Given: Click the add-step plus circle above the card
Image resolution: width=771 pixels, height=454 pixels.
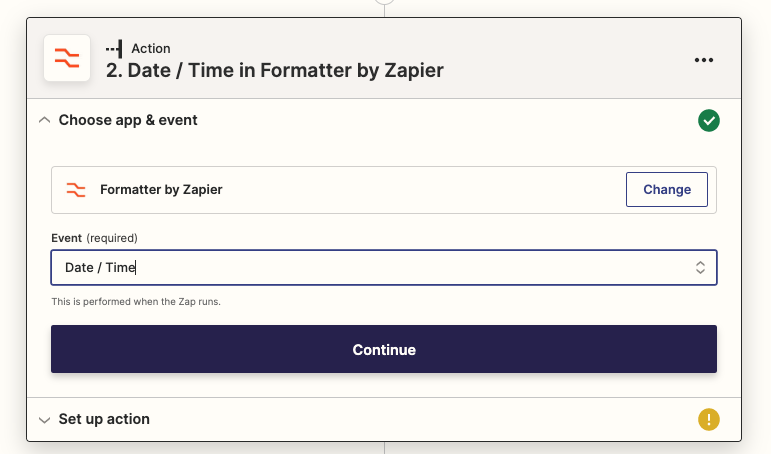Looking at the screenshot, I should (x=384, y=2).
